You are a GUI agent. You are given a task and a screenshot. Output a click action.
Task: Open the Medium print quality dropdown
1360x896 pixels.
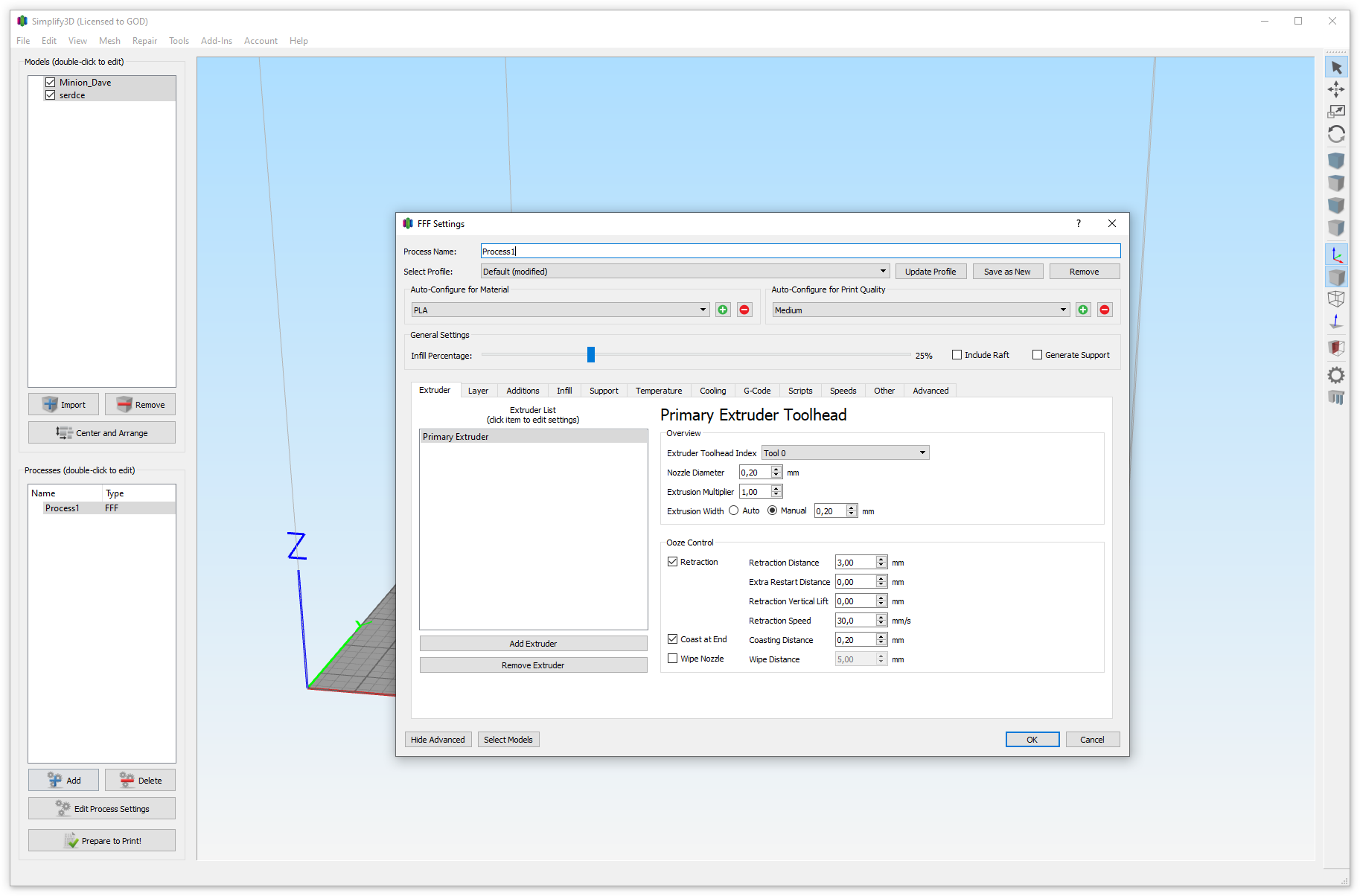pos(921,310)
